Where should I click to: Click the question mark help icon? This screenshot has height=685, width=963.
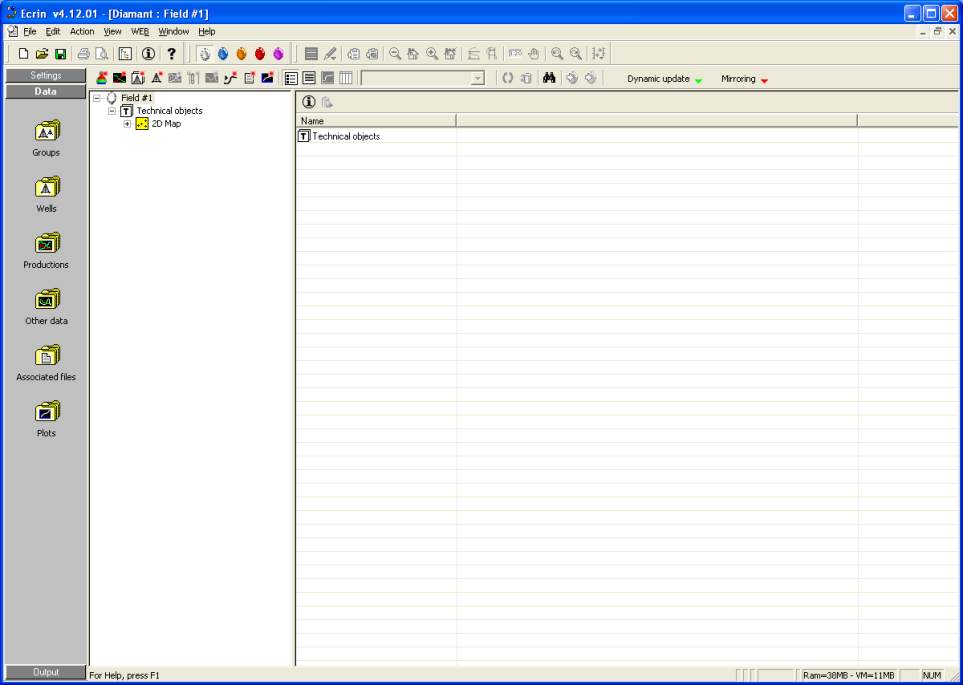[171, 54]
